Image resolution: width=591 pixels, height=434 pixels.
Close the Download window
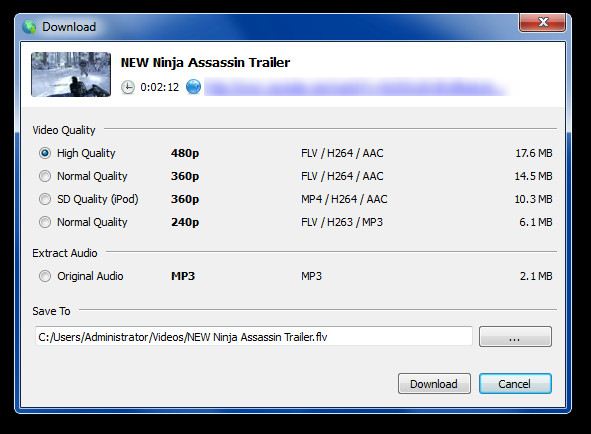[543, 22]
